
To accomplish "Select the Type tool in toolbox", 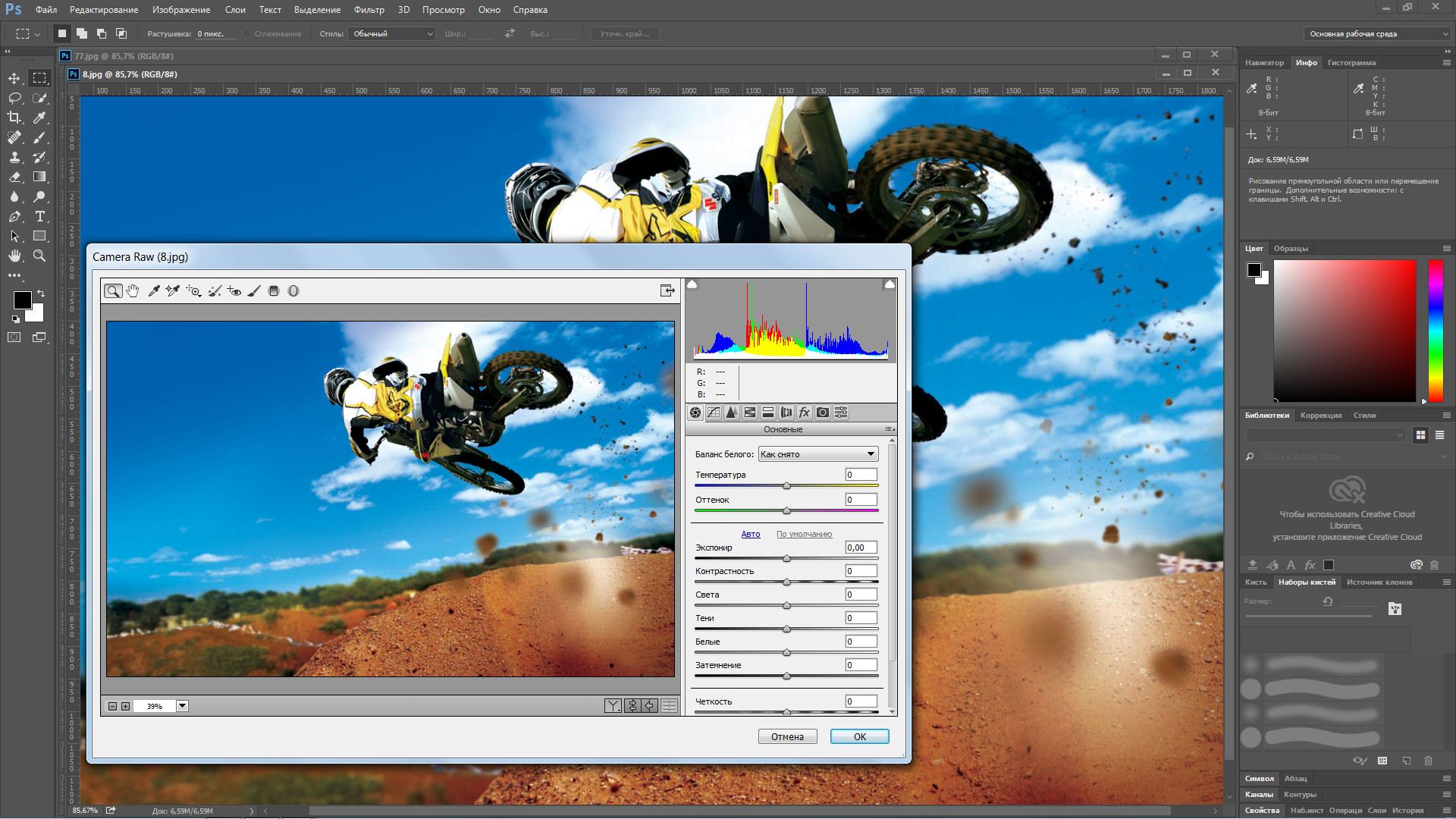I will 40,216.
